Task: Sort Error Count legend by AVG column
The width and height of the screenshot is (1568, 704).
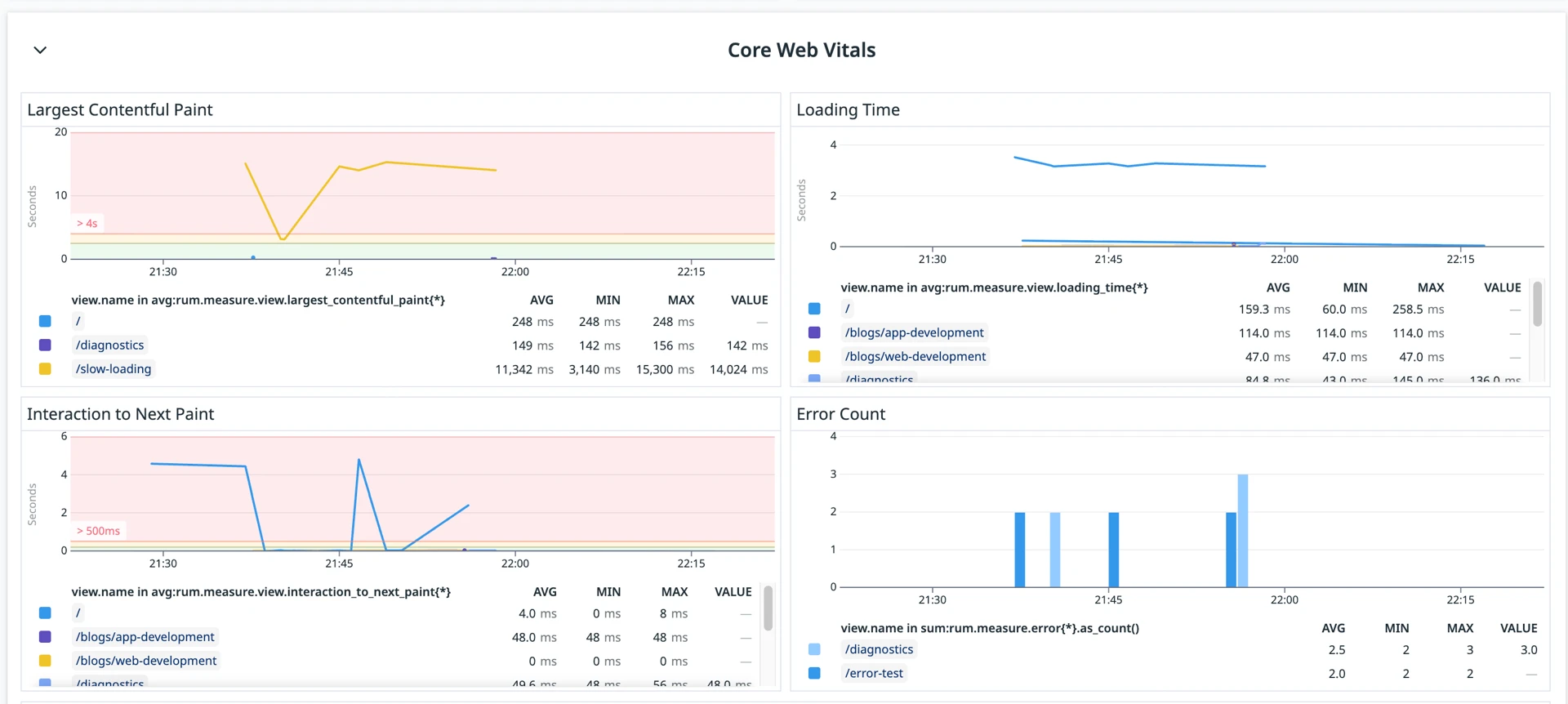Action: [1333, 628]
